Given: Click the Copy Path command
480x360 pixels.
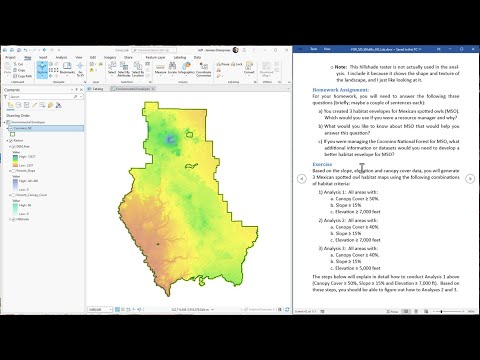Looking at the screenshot, I should tap(23, 76).
